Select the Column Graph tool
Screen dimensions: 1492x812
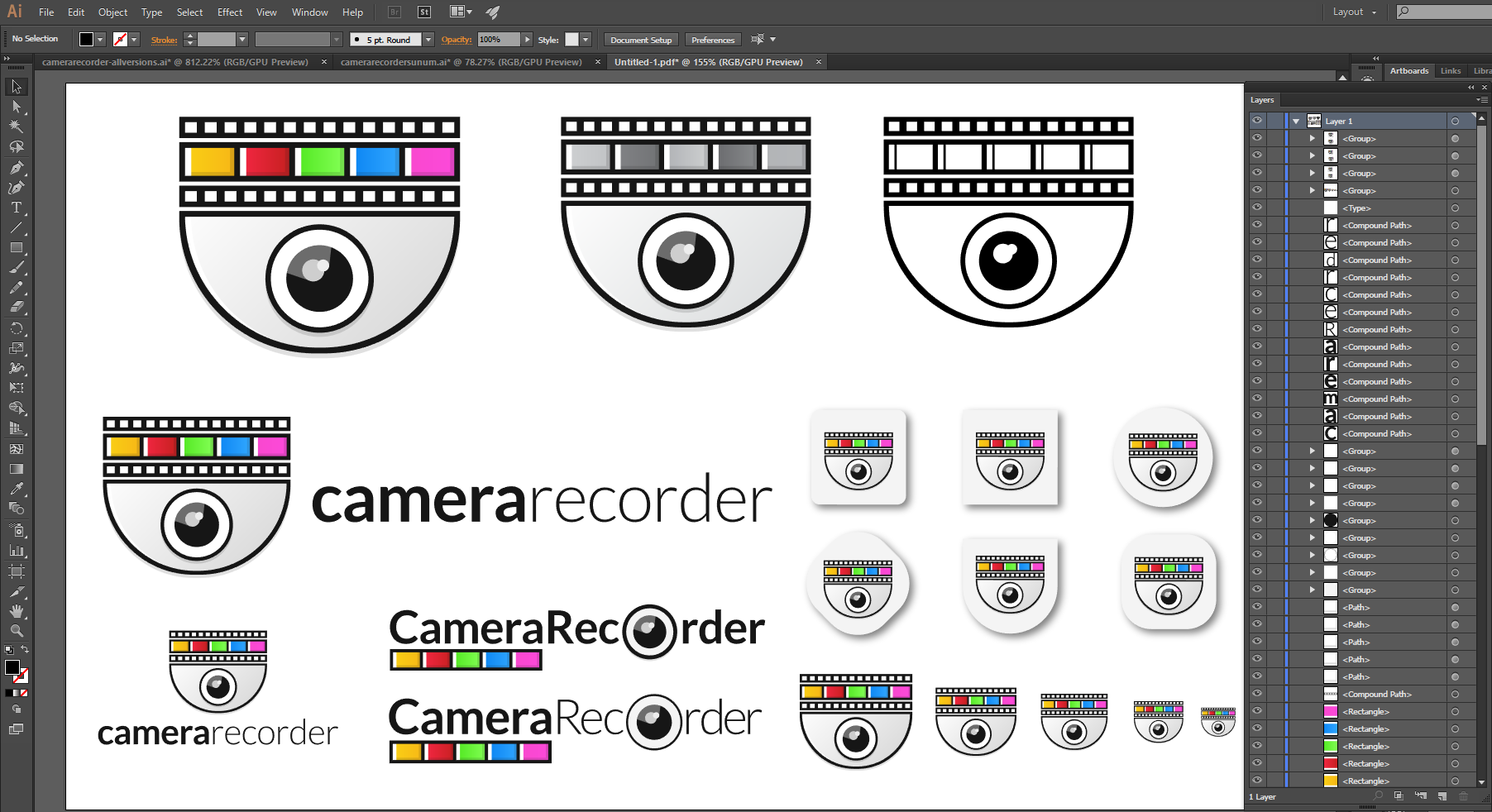pos(16,550)
